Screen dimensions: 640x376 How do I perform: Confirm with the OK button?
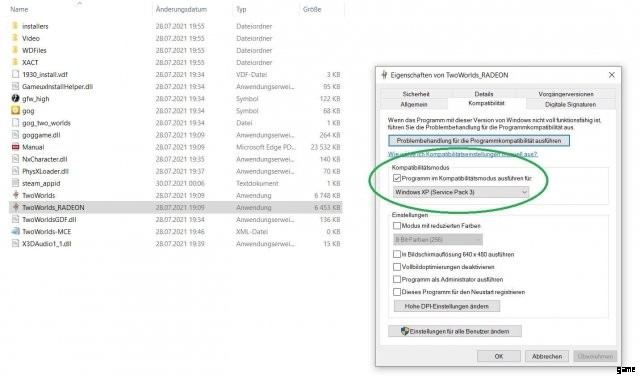[x=499, y=356]
